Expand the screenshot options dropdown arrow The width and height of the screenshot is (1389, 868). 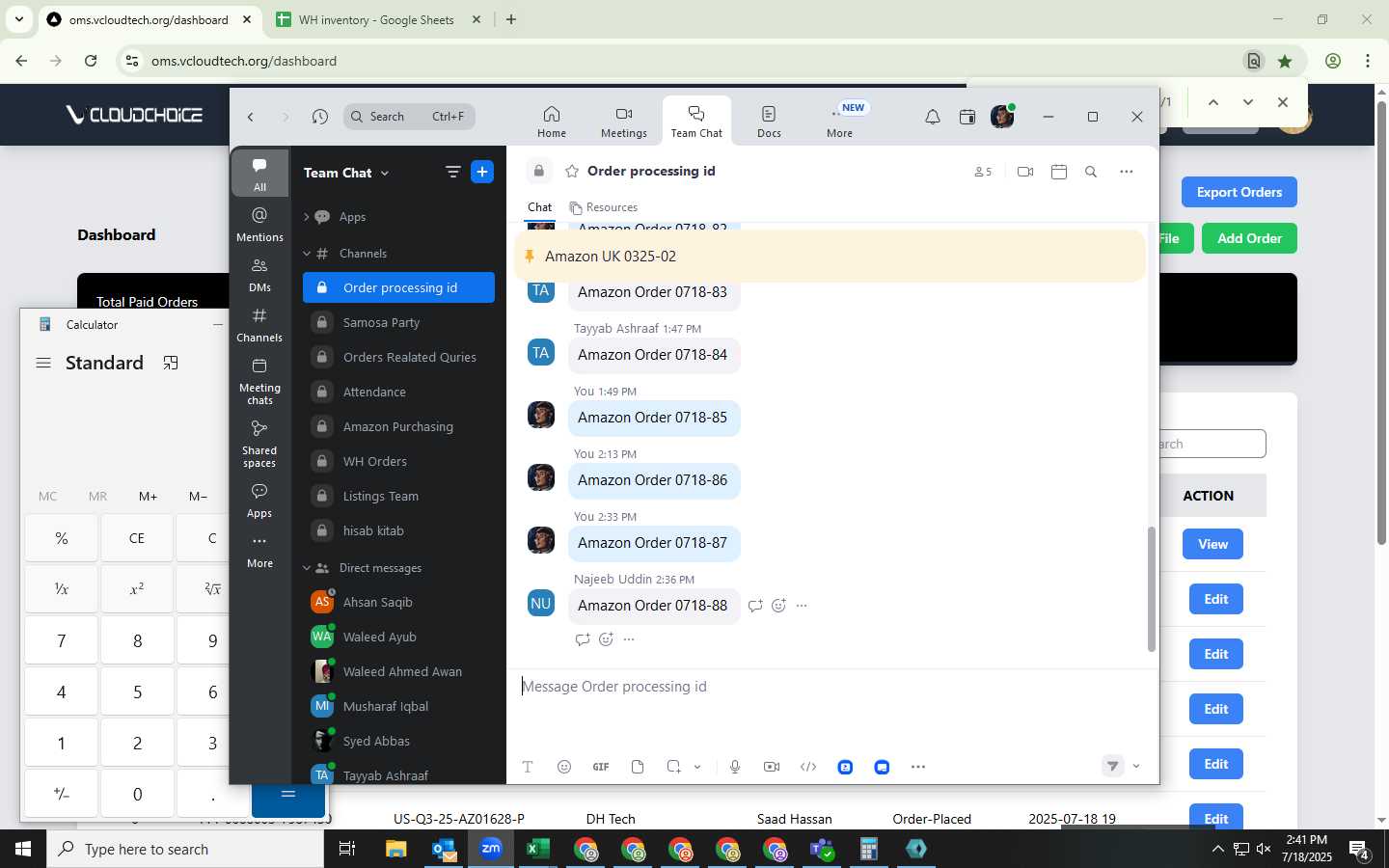697,767
